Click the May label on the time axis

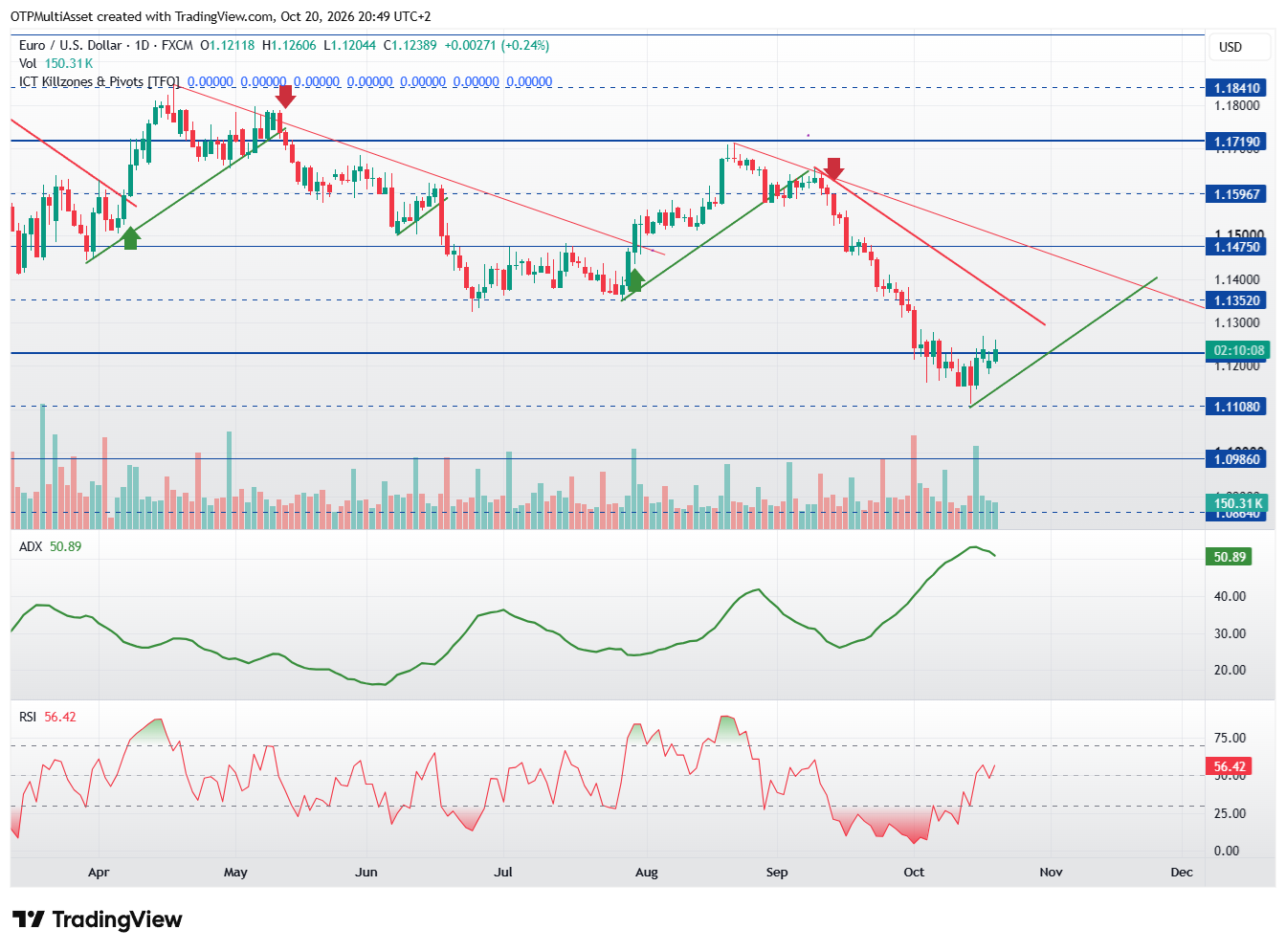point(235,872)
